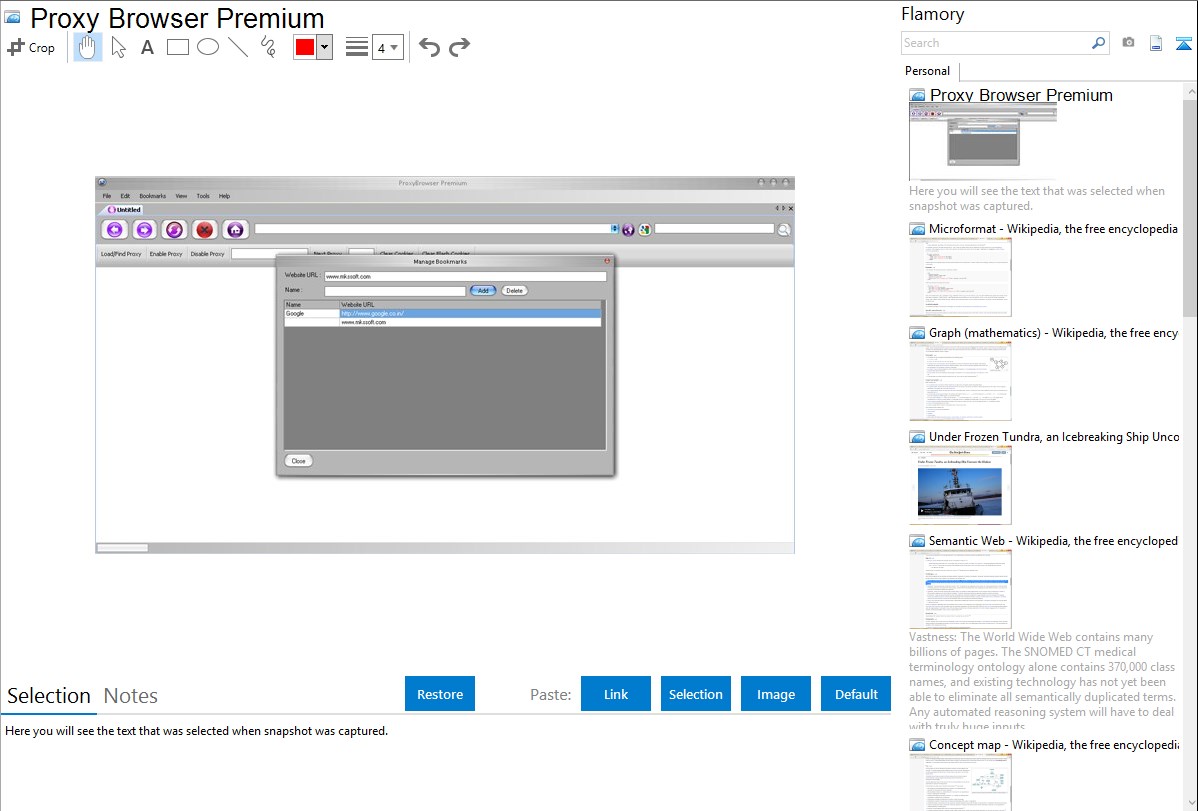Click the icon beside the Microformat title

(918, 229)
